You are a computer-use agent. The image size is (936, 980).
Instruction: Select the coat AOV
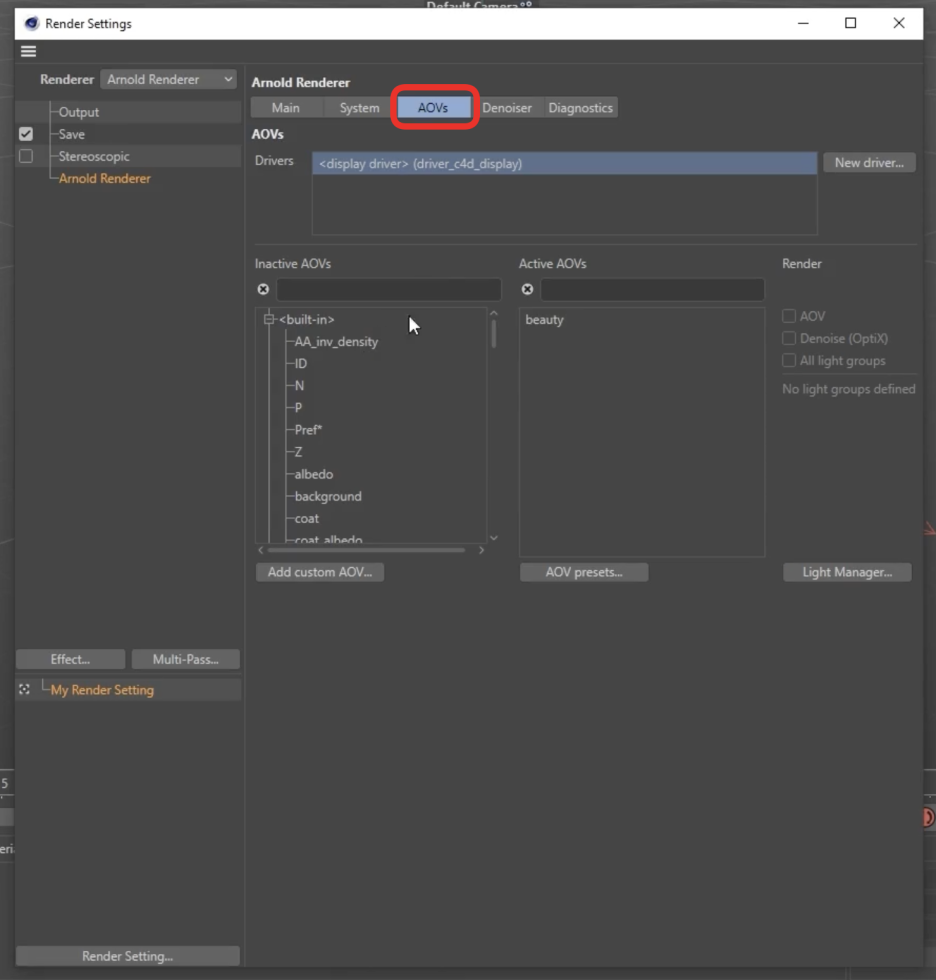pyautogui.click(x=307, y=519)
